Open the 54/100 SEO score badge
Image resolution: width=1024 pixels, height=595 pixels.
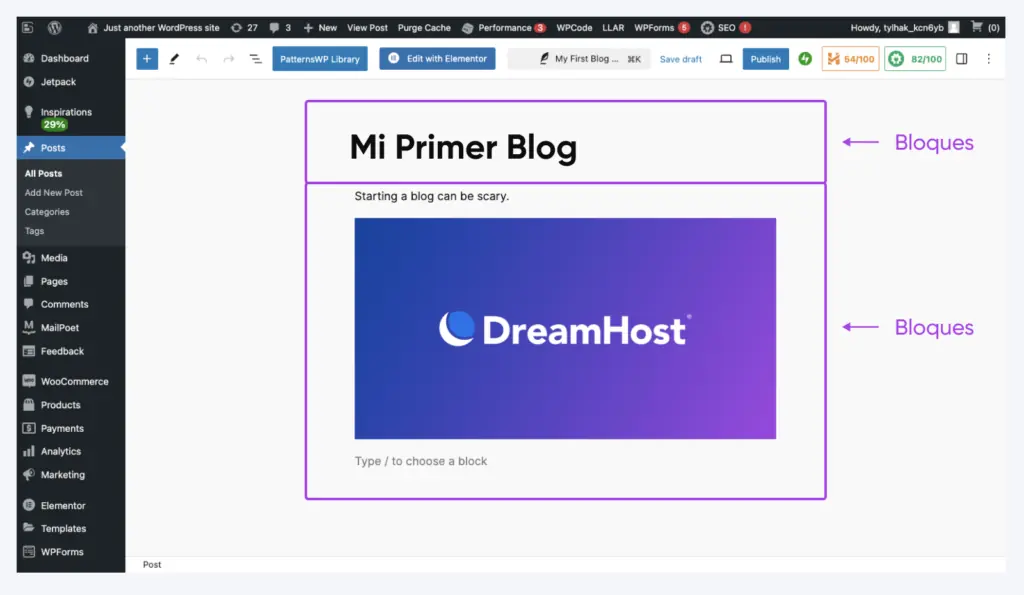[850, 59]
